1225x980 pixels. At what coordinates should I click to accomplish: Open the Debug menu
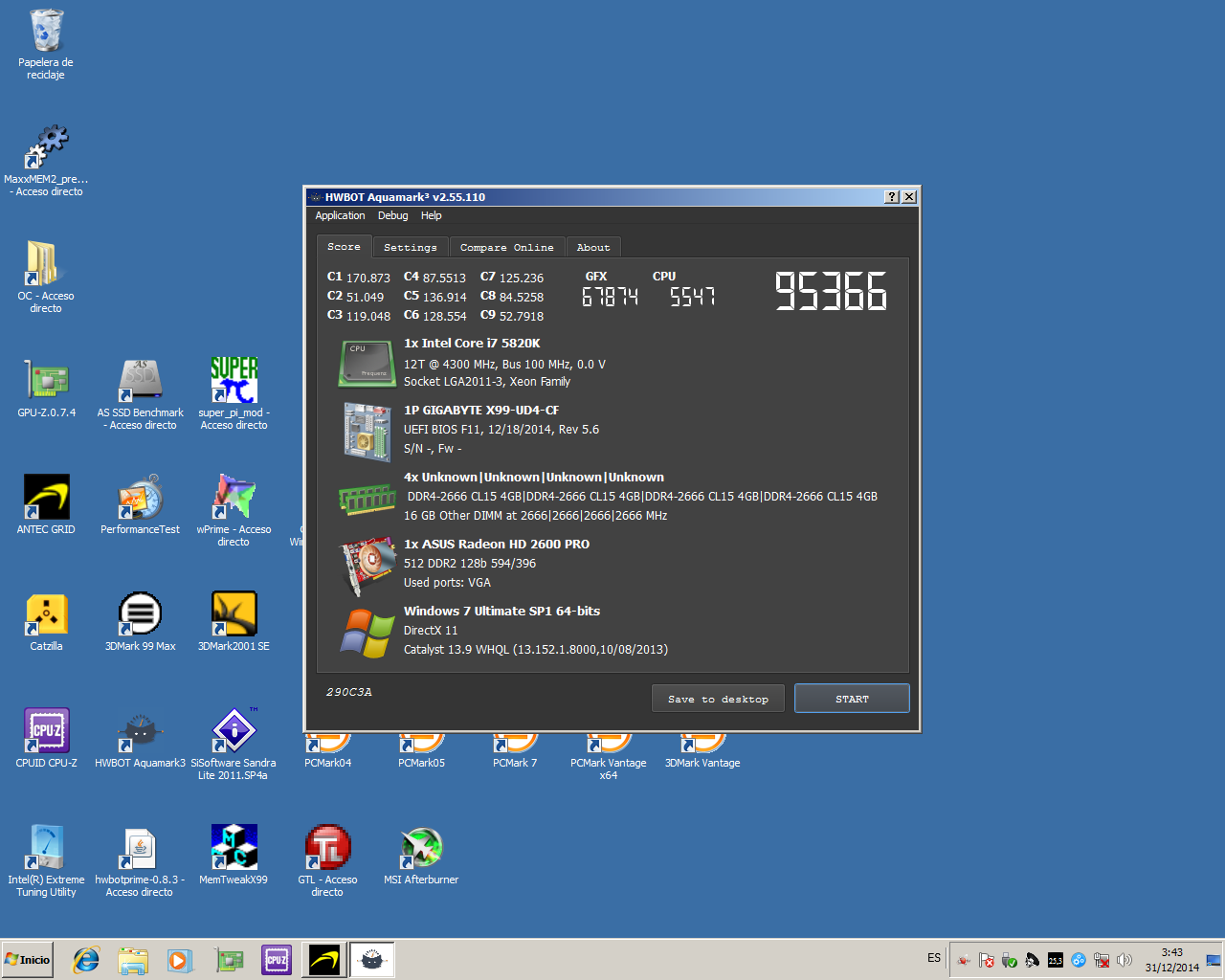pos(392,216)
